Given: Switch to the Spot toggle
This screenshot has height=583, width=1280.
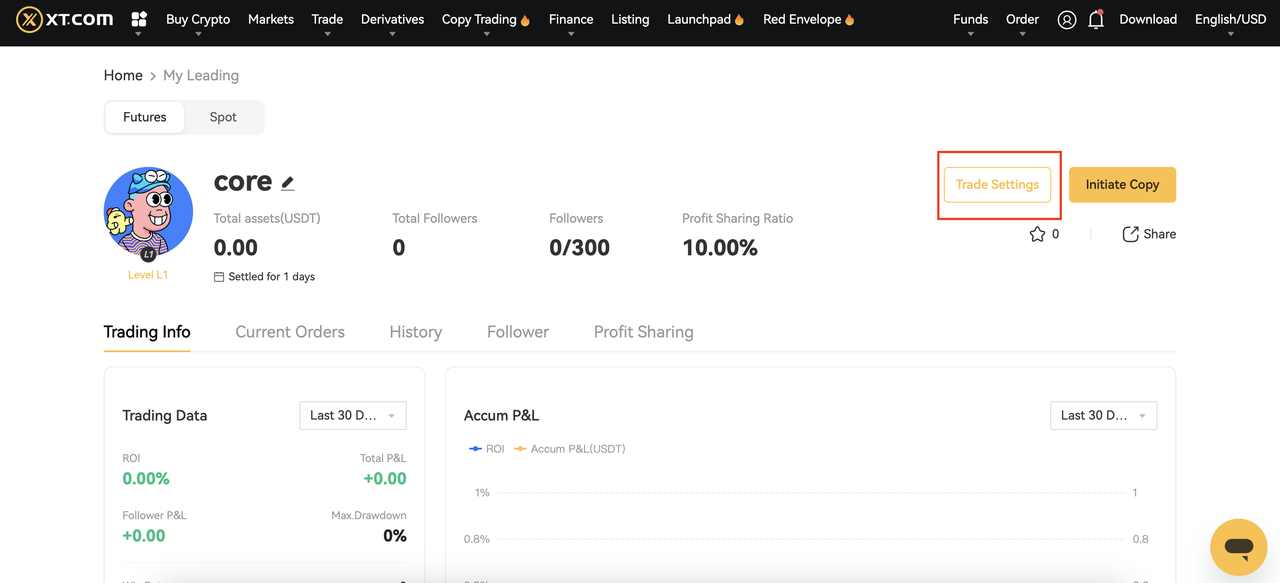Looking at the screenshot, I should click(223, 117).
